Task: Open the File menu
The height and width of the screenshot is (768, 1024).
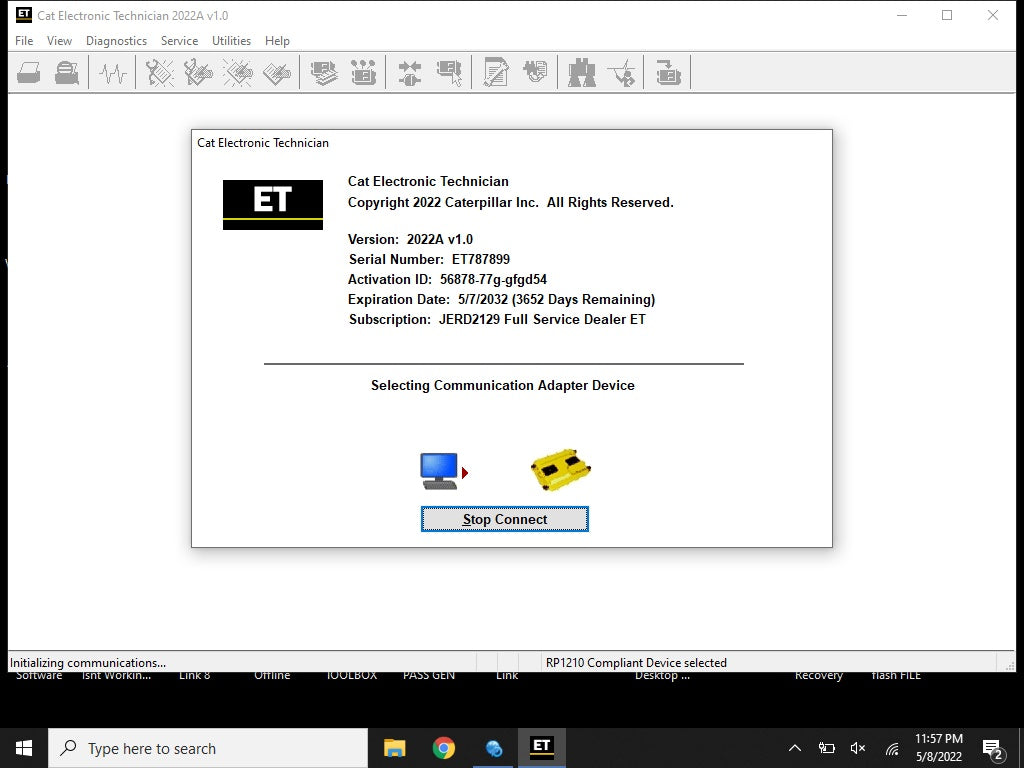Action: tap(24, 40)
